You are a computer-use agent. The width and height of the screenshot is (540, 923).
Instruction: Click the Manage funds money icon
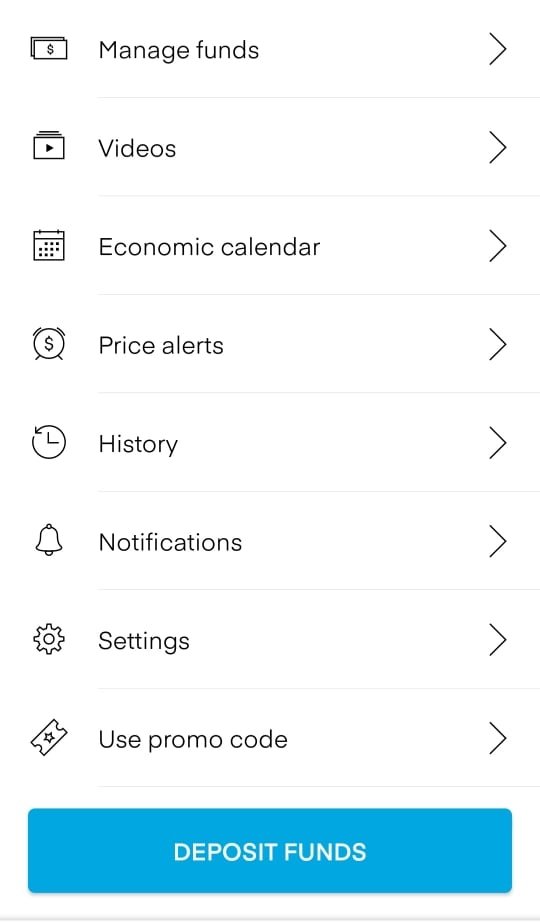49,49
